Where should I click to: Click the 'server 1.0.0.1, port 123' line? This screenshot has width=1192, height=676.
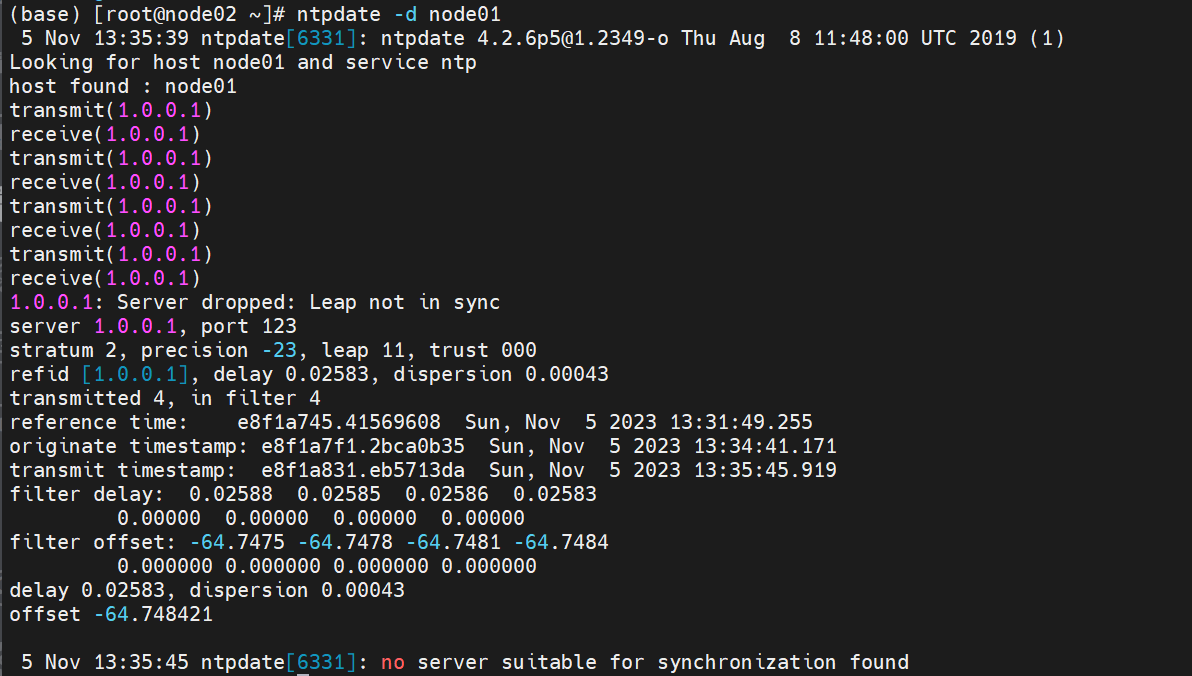pyautogui.click(x=153, y=326)
